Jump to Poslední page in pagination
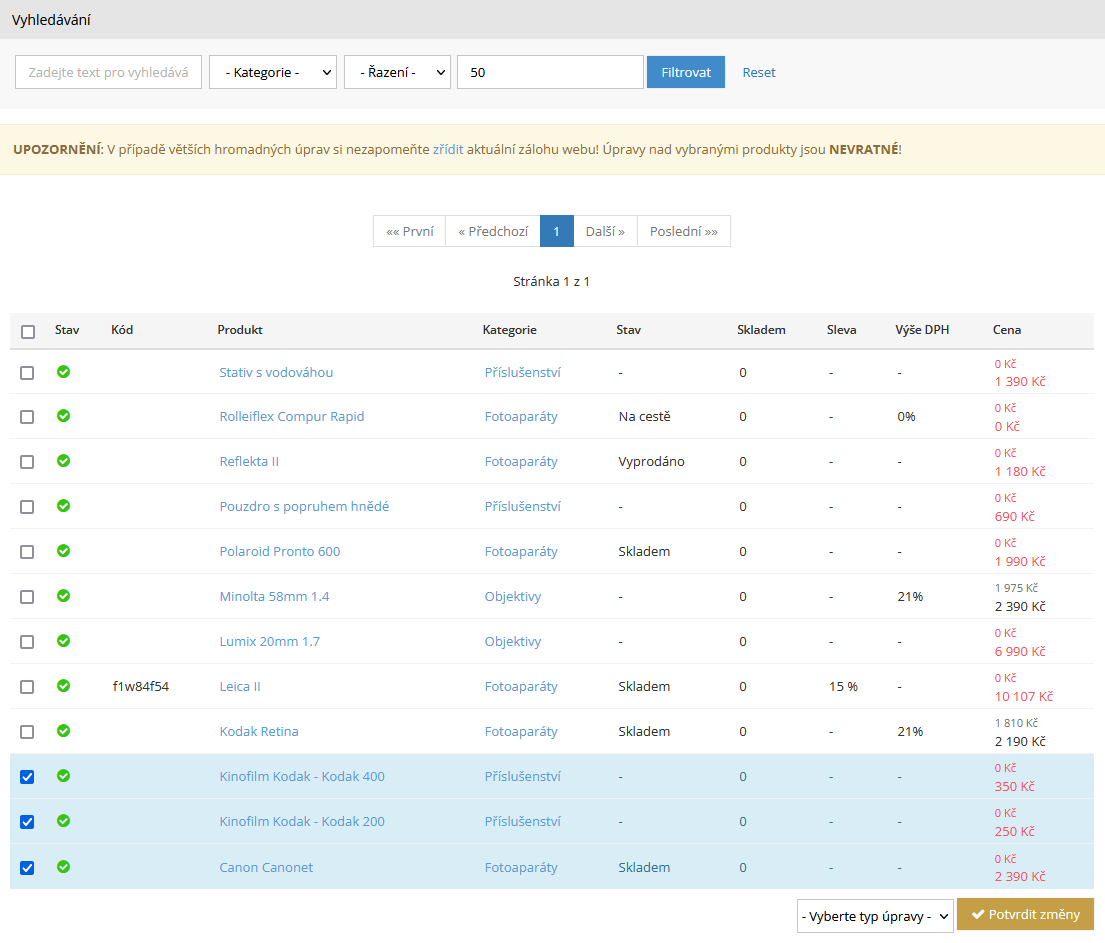The width and height of the screenshot is (1105, 943). (683, 231)
